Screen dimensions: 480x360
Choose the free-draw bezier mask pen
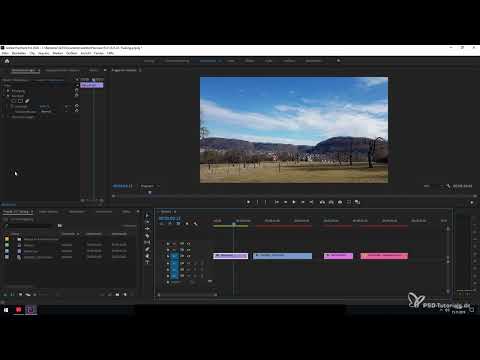[27, 101]
